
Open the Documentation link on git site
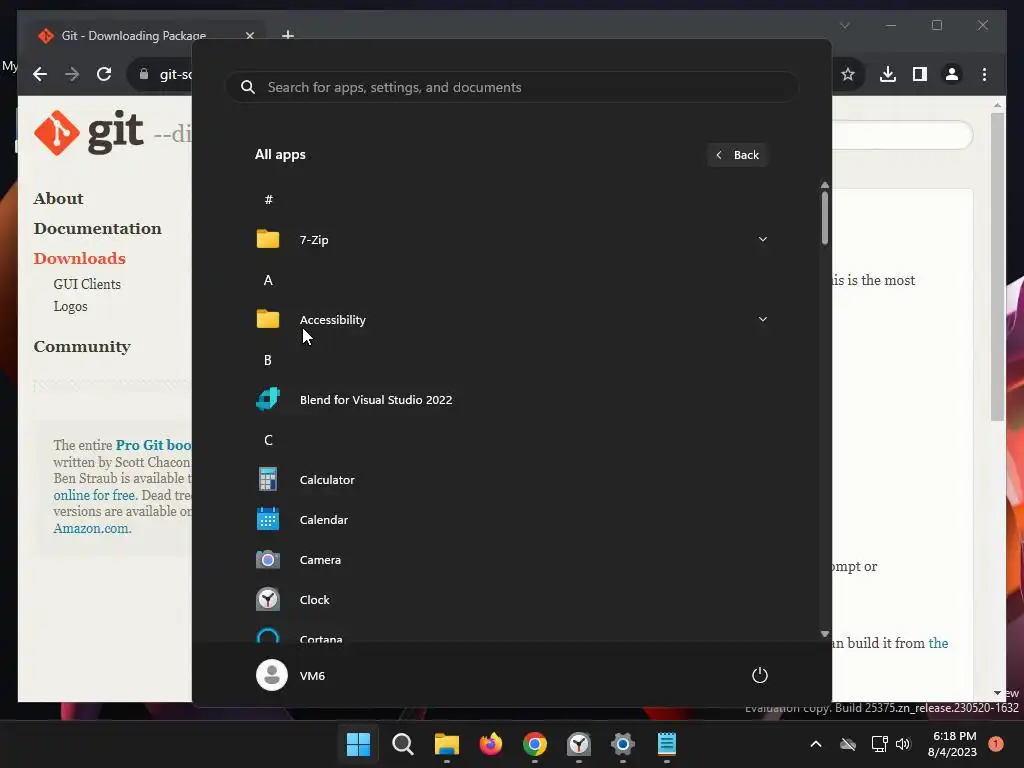click(x=97, y=229)
